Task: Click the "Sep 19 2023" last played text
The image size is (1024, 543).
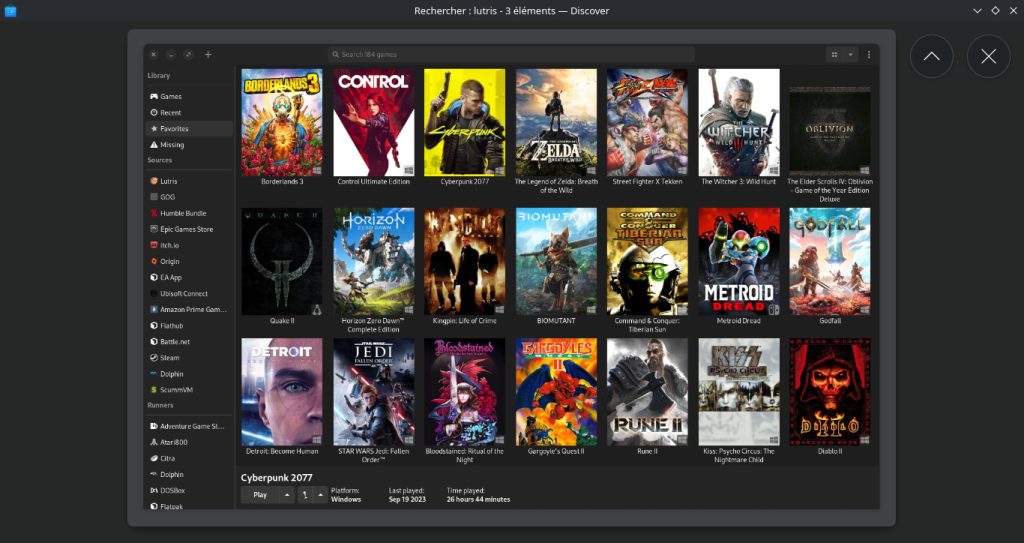Action: pos(407,500)
